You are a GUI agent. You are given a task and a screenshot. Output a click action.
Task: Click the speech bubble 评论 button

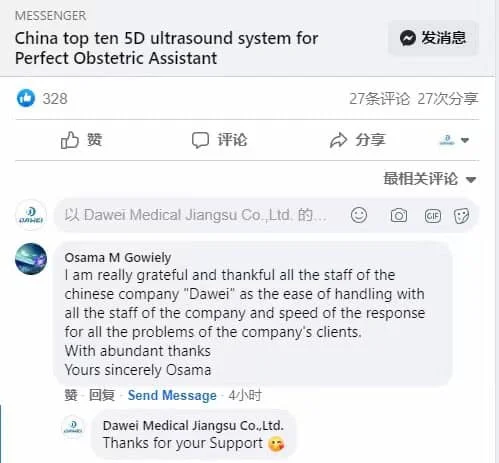[219, 140]
